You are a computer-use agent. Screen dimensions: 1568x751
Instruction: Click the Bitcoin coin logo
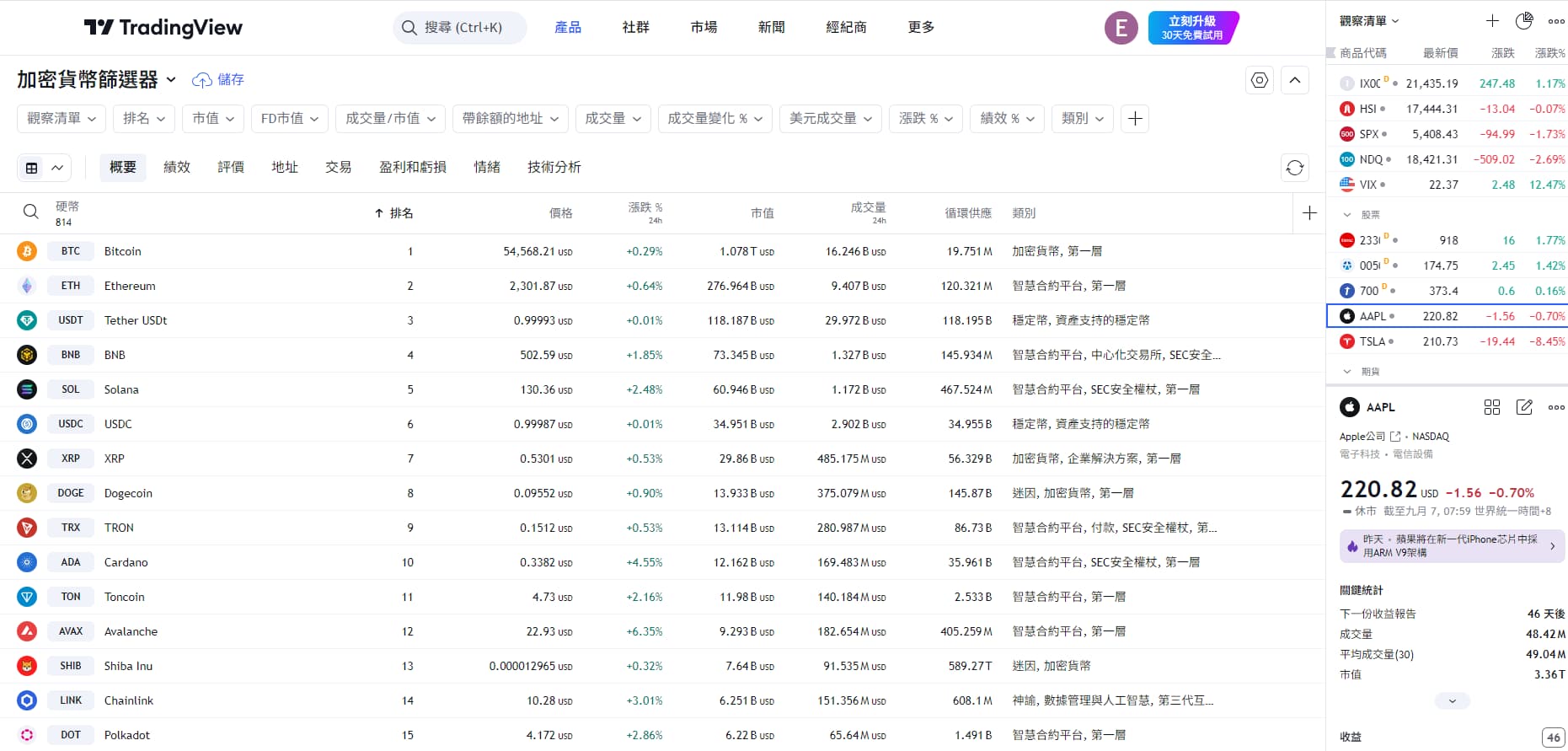pyautogui.click(x=27, y=251)
